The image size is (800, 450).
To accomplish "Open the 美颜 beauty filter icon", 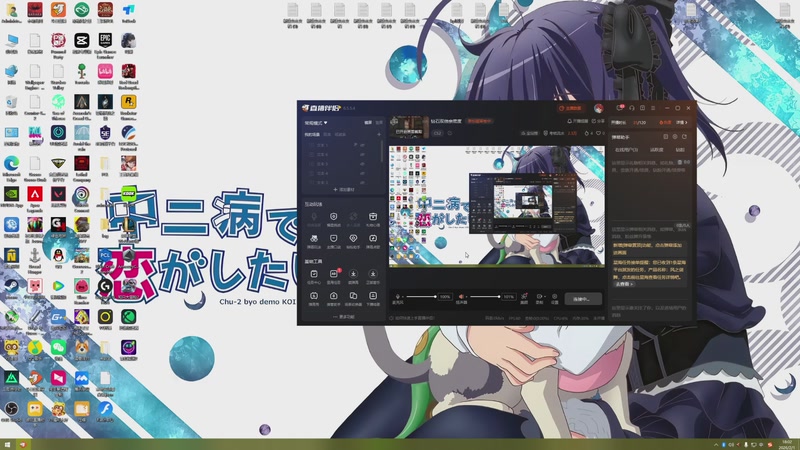I will [x=524, y=298].
